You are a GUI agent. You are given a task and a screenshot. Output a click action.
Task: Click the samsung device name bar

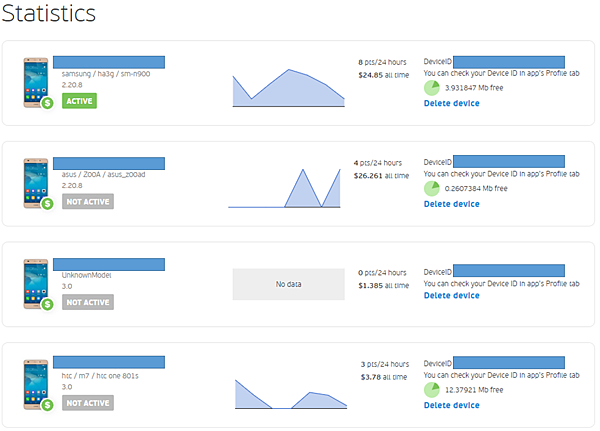coord(109,62)
